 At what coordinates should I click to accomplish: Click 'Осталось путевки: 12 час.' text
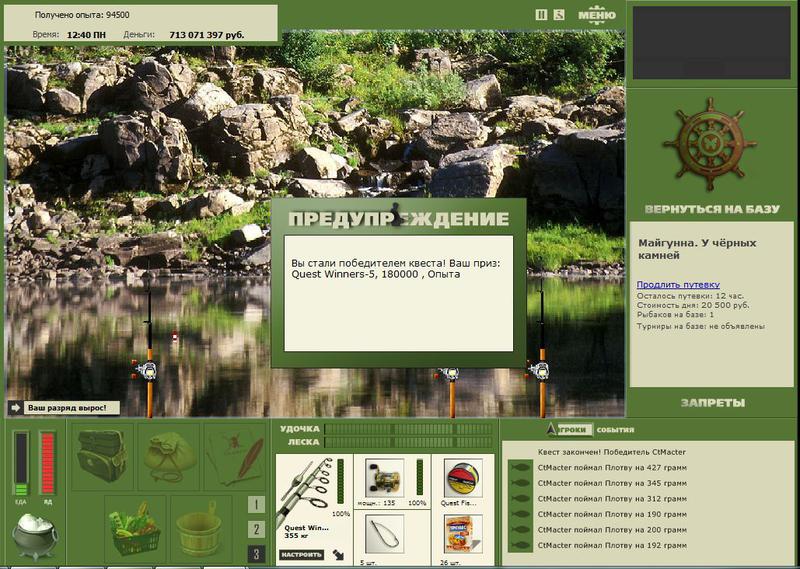pyautogui.click(x=690, y=296)
